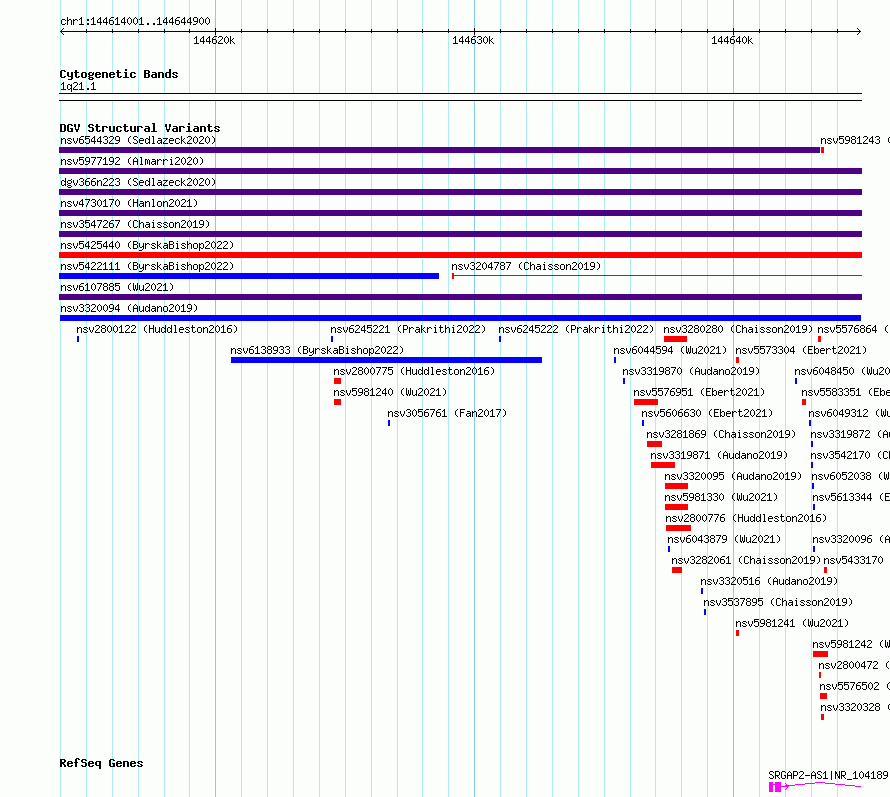Select nsv6044594 (Wu2021) label
The image size is (890, 797).
[x=670, y=350]
